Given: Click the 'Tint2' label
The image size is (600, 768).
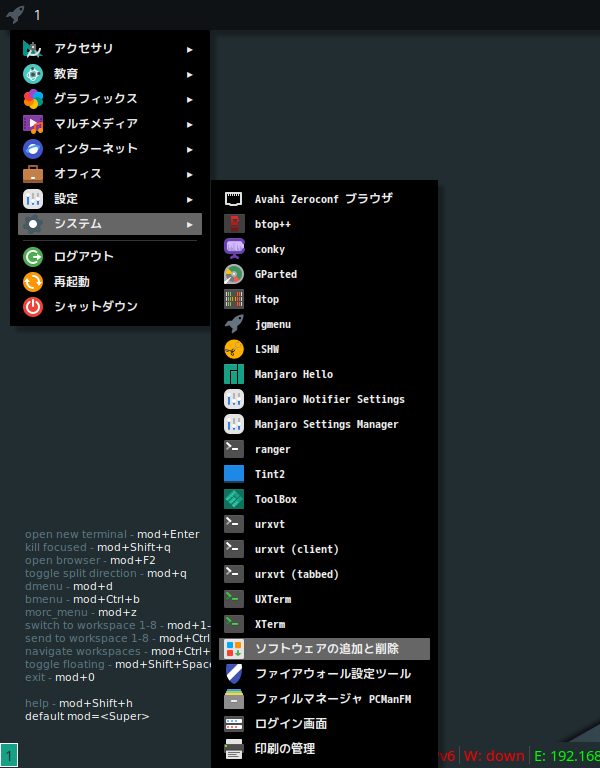Looking at the screenshot, I should (x=269, y=474).
